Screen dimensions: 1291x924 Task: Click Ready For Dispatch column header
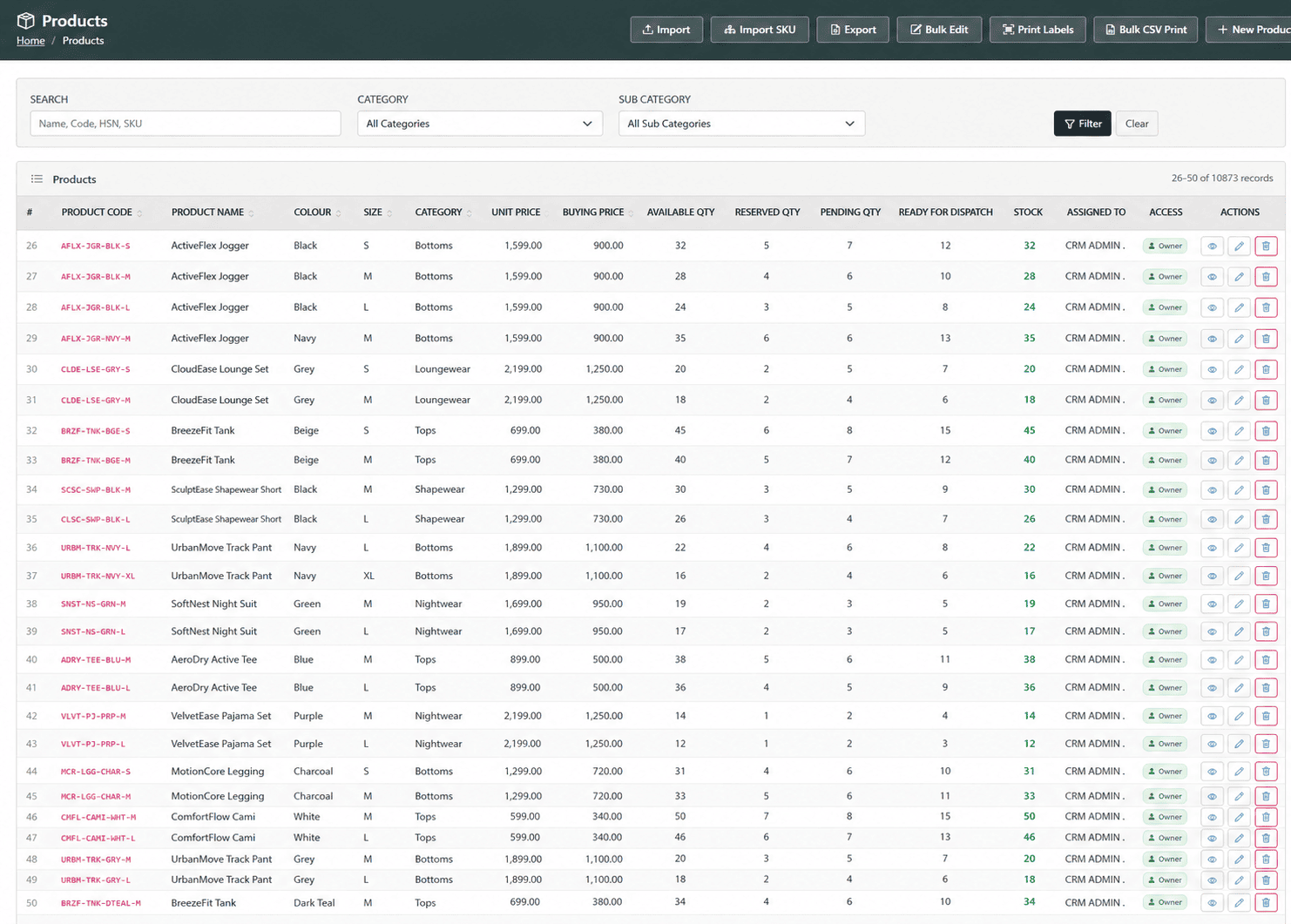pos(945,212)
